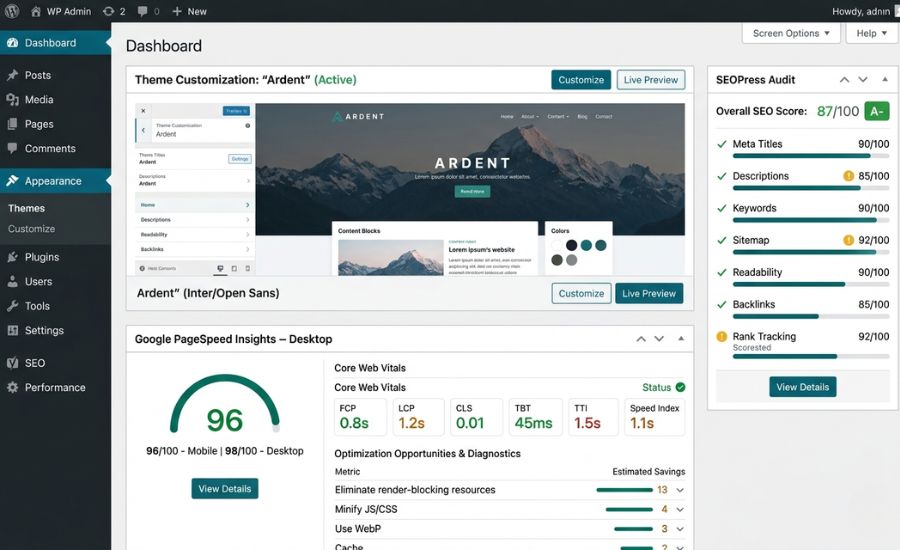Open WP Admin home icon link
This screenshot has width=900, height=550.
click(36, 11)
